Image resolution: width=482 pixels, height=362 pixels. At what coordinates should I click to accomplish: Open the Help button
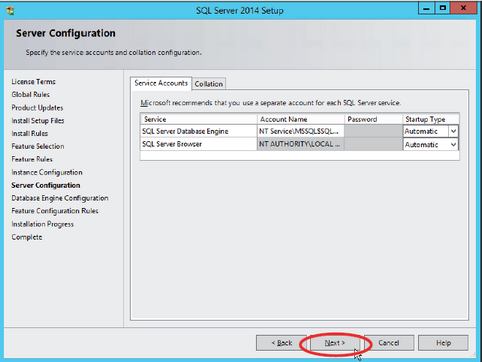[x=443, y=343]
